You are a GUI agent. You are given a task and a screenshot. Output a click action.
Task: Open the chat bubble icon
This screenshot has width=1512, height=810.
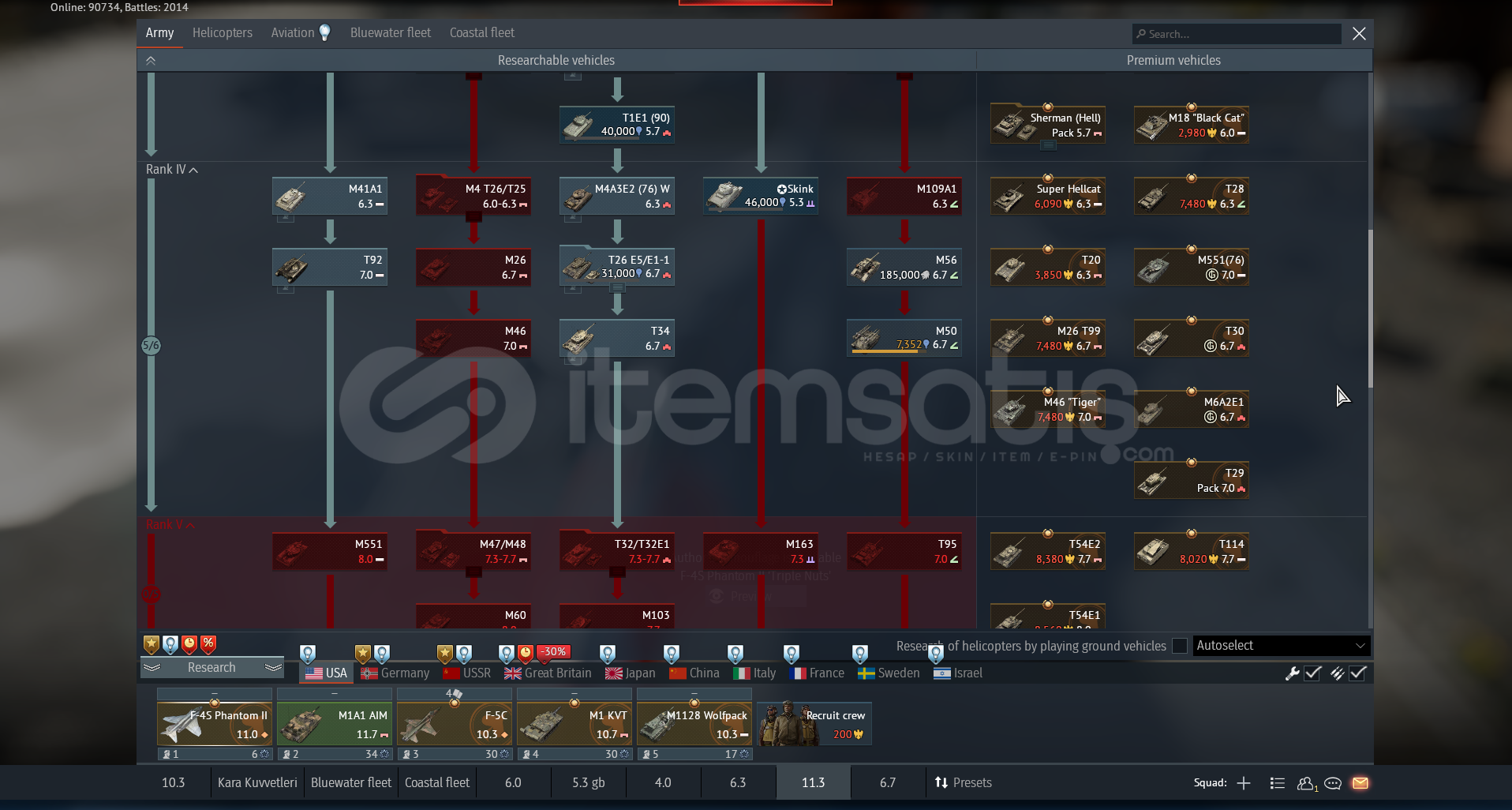coord(1333,783)
